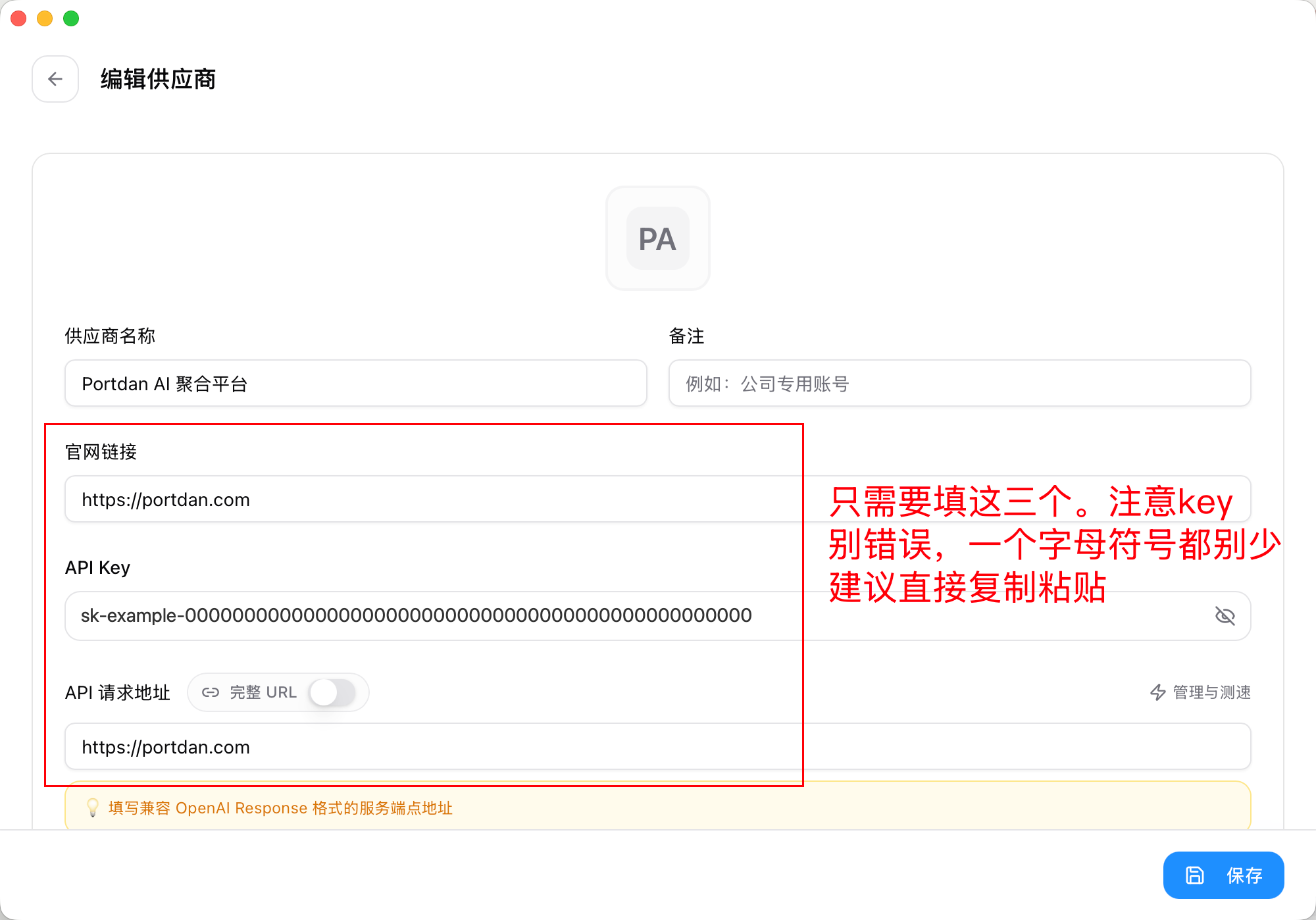Click the 编辑供应商 page title
Image resolution: width=1316 pixels, height=920 pixels.
click(x=158, y=79)
